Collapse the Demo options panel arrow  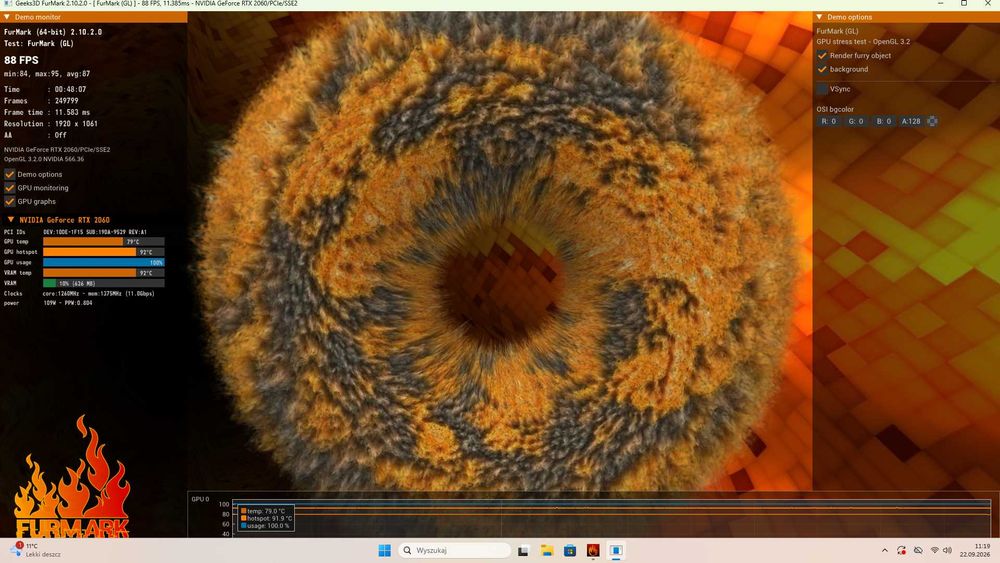820,17
